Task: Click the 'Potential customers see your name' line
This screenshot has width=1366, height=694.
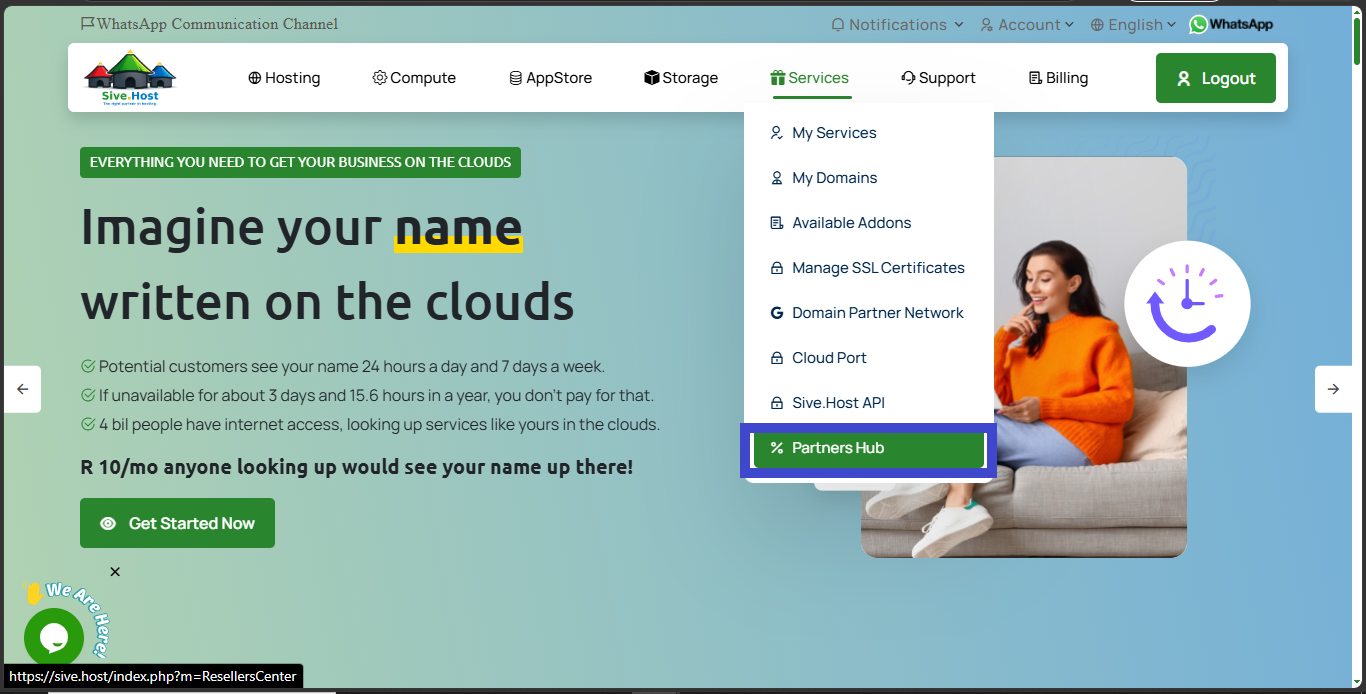Action: pyautogui.click(x=343, y=367)
